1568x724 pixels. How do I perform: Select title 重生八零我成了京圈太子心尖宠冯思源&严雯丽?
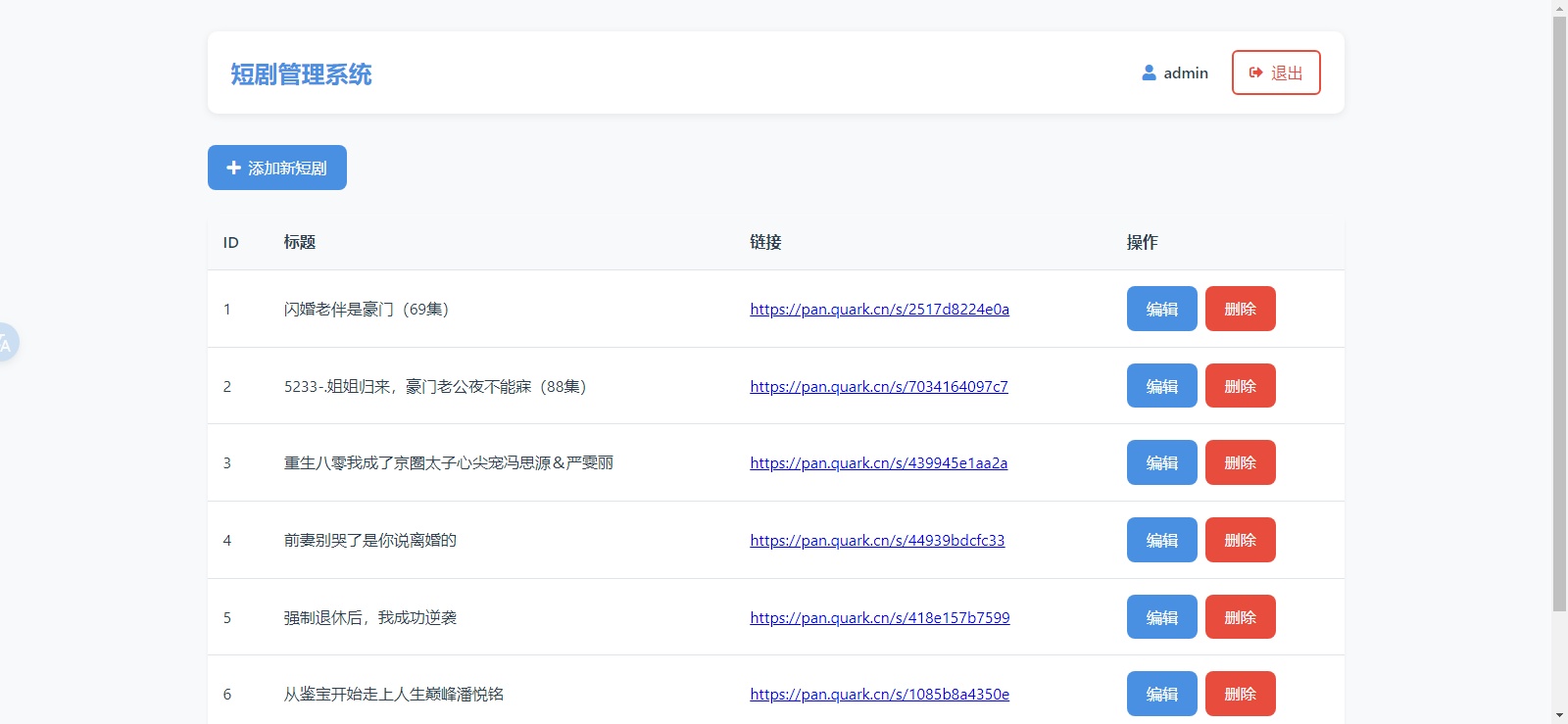coord(449,463)
